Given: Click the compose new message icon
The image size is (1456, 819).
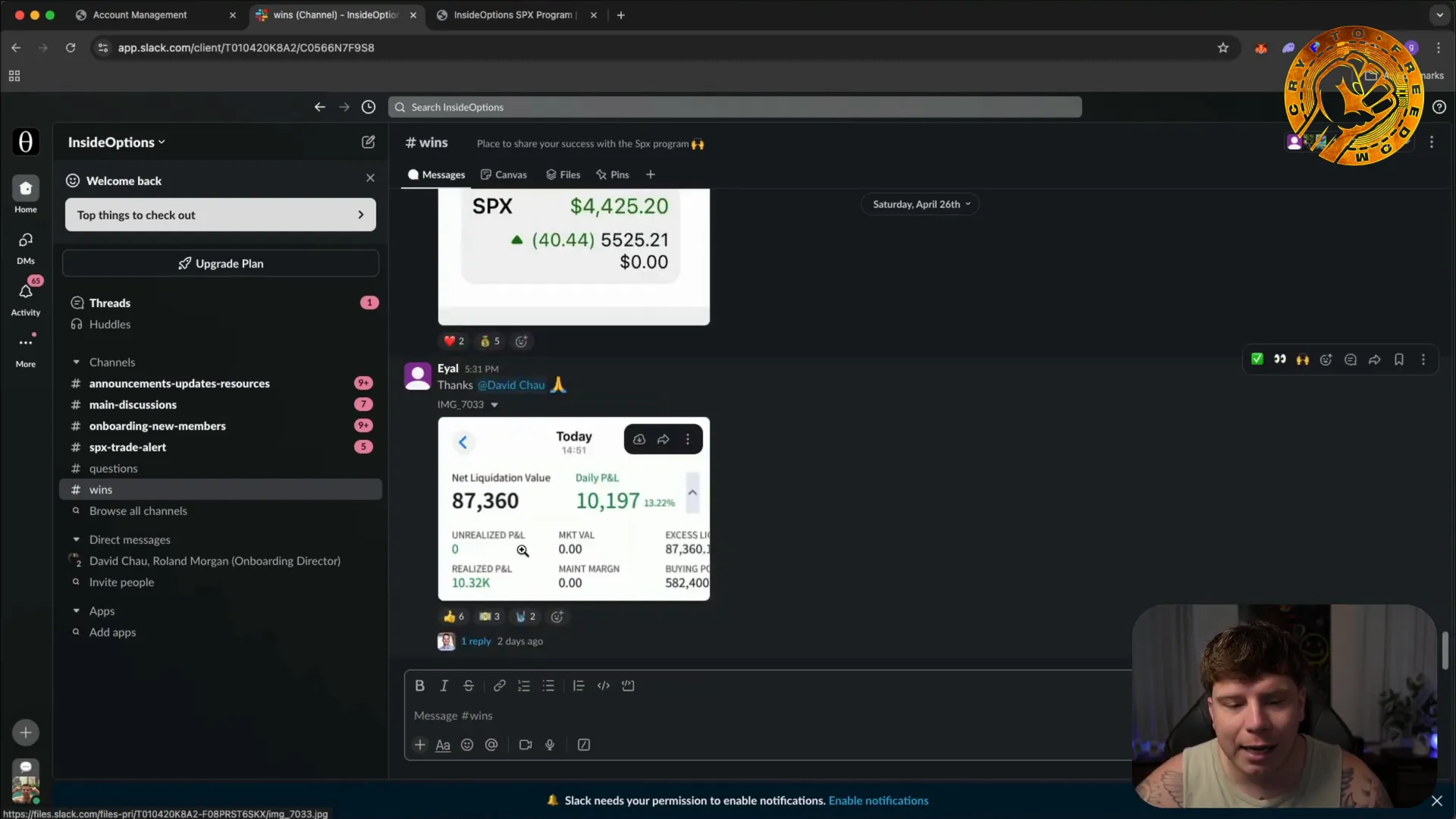Looking at the screenshot, I should (x=369, y=142).
